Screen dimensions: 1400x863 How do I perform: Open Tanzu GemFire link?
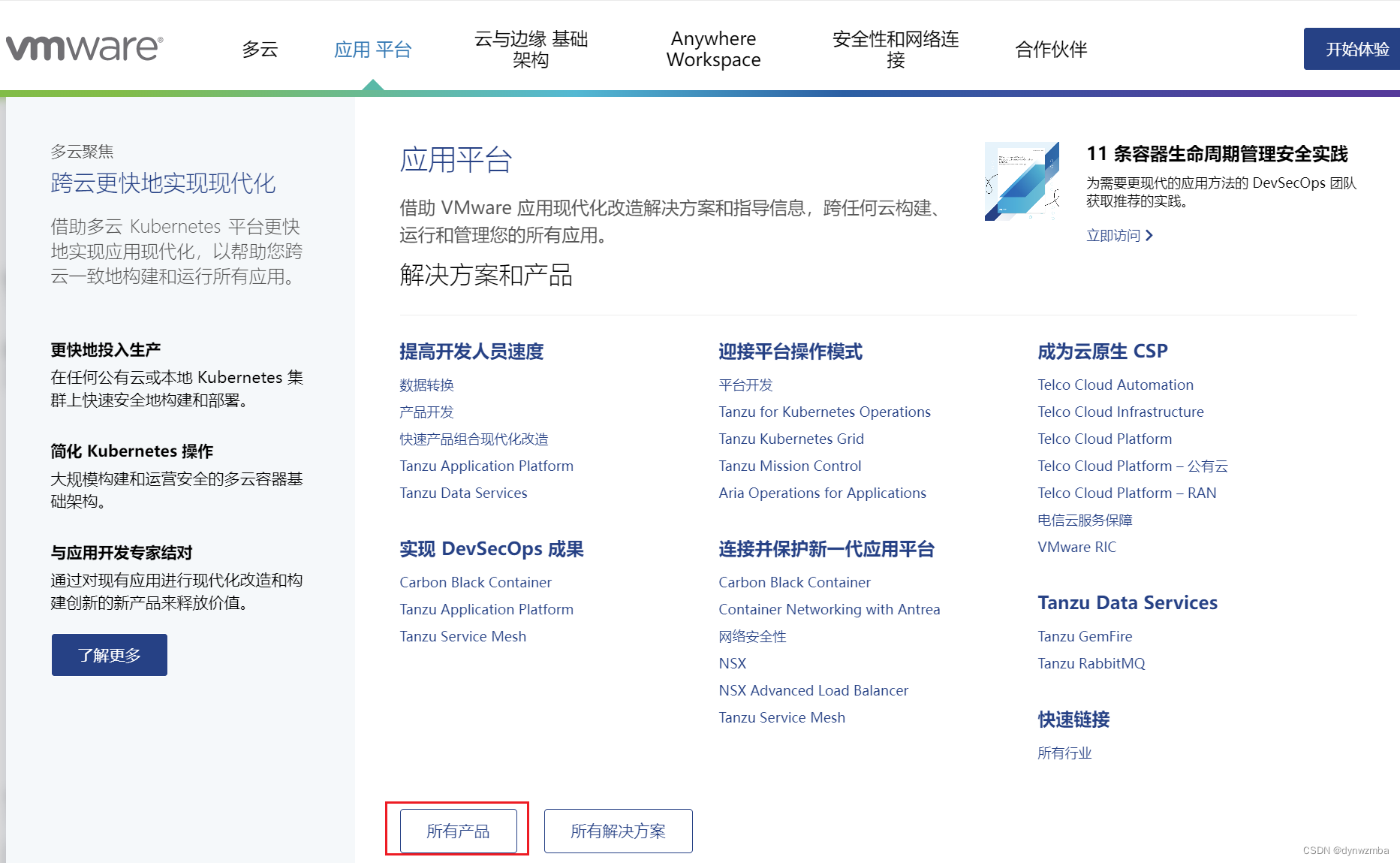point(1085,637)
